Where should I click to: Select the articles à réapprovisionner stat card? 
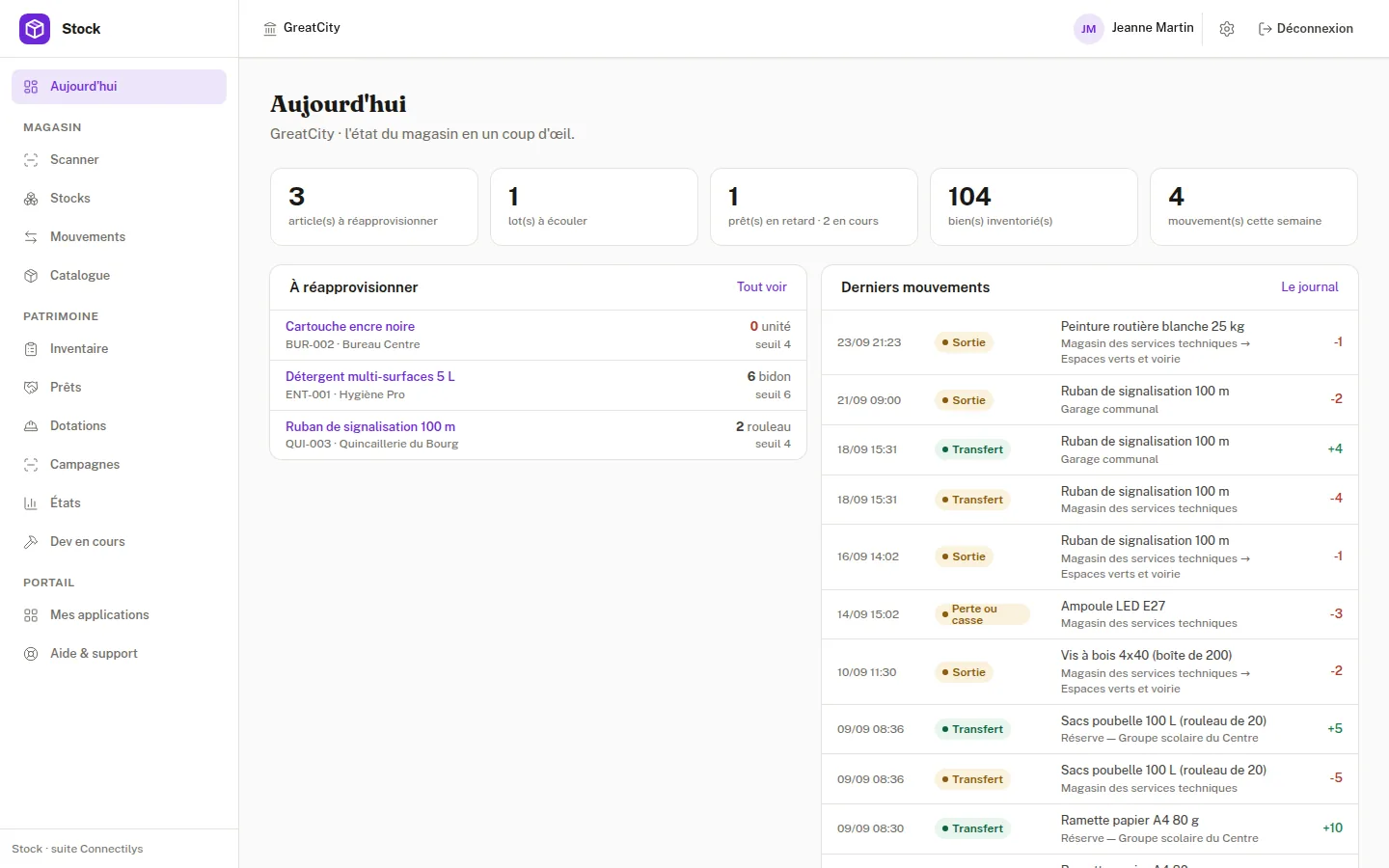tap(374, 207)
